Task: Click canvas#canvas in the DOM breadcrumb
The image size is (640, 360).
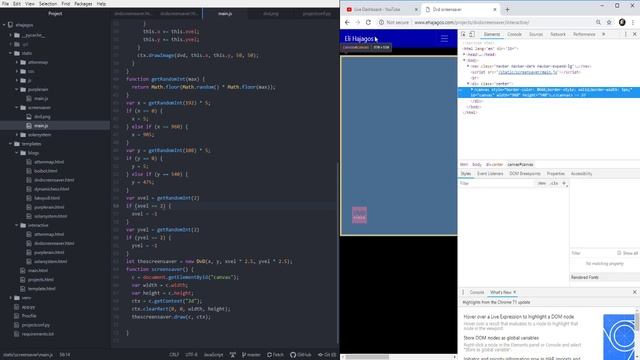Action: [520, 164]
